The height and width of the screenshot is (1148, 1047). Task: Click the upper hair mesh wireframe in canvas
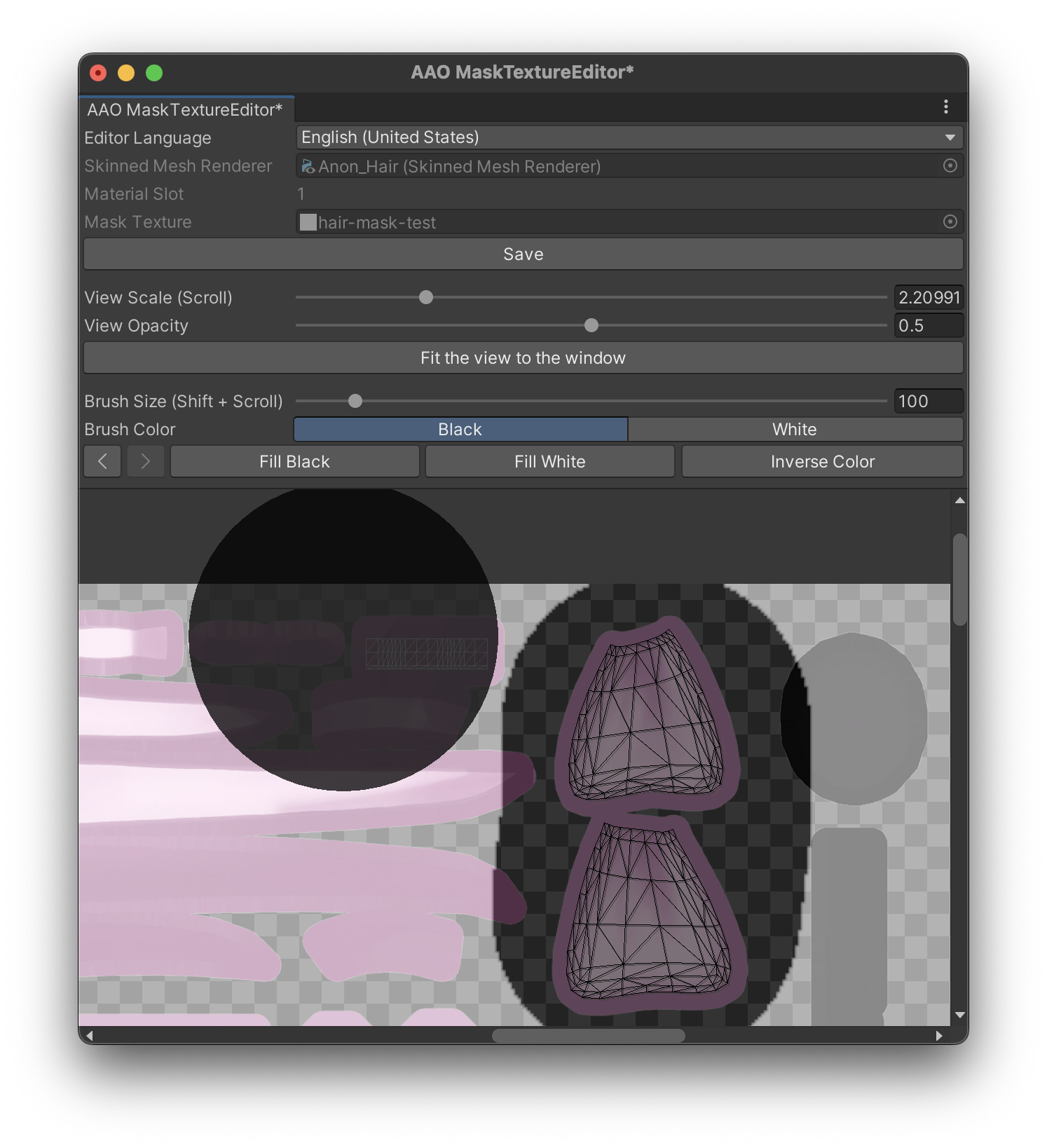coord(646,715)
